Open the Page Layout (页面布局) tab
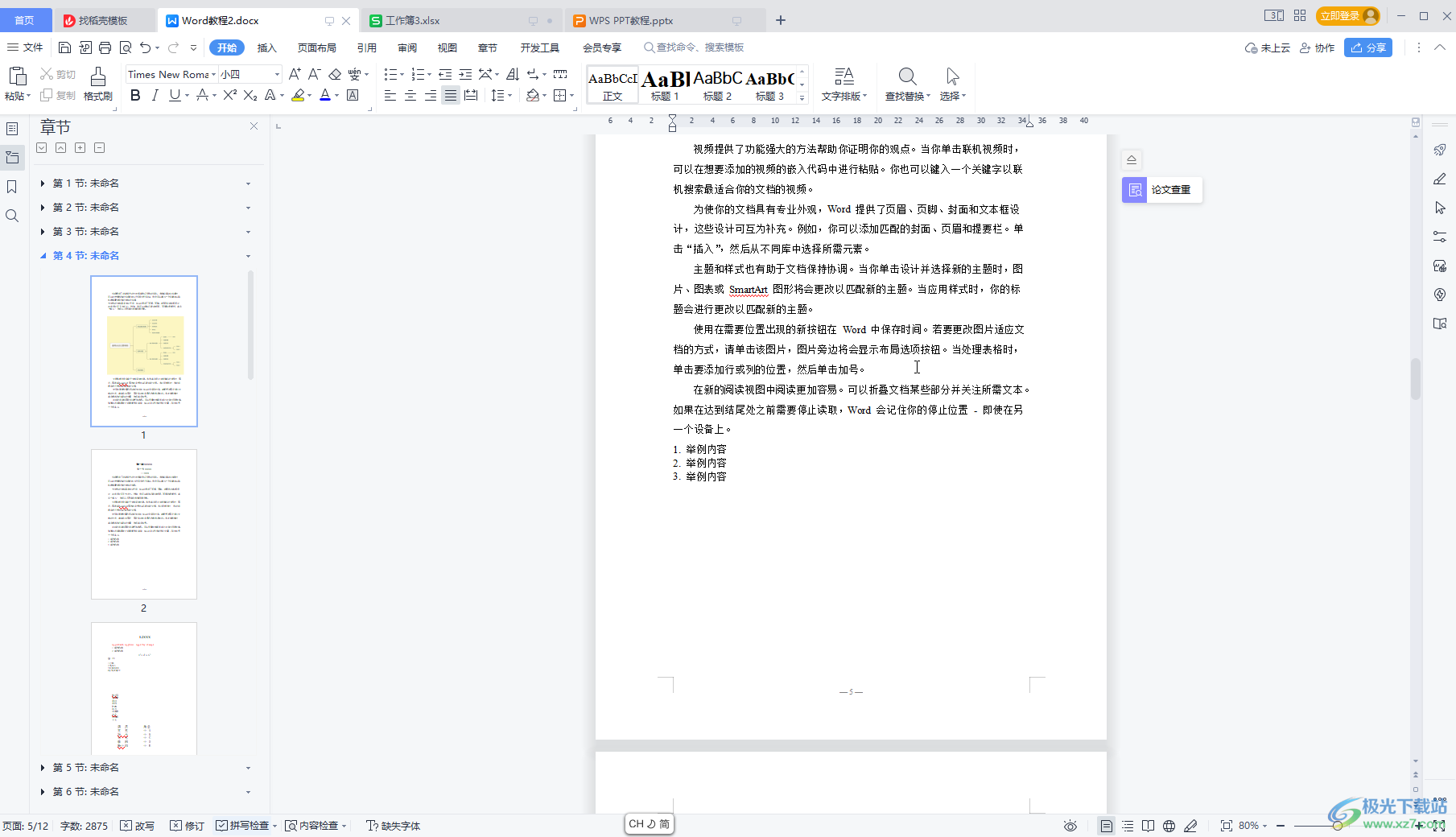This screenshot has width=1456, height=837. tap(317, 47)
